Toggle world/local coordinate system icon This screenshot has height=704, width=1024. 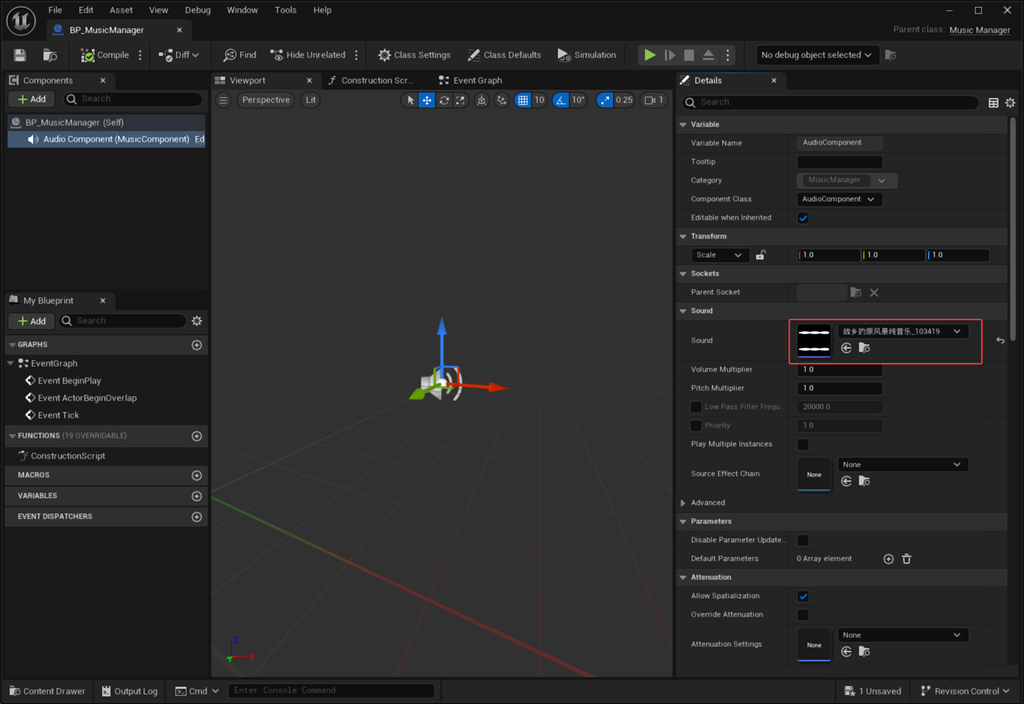point(481,100)
